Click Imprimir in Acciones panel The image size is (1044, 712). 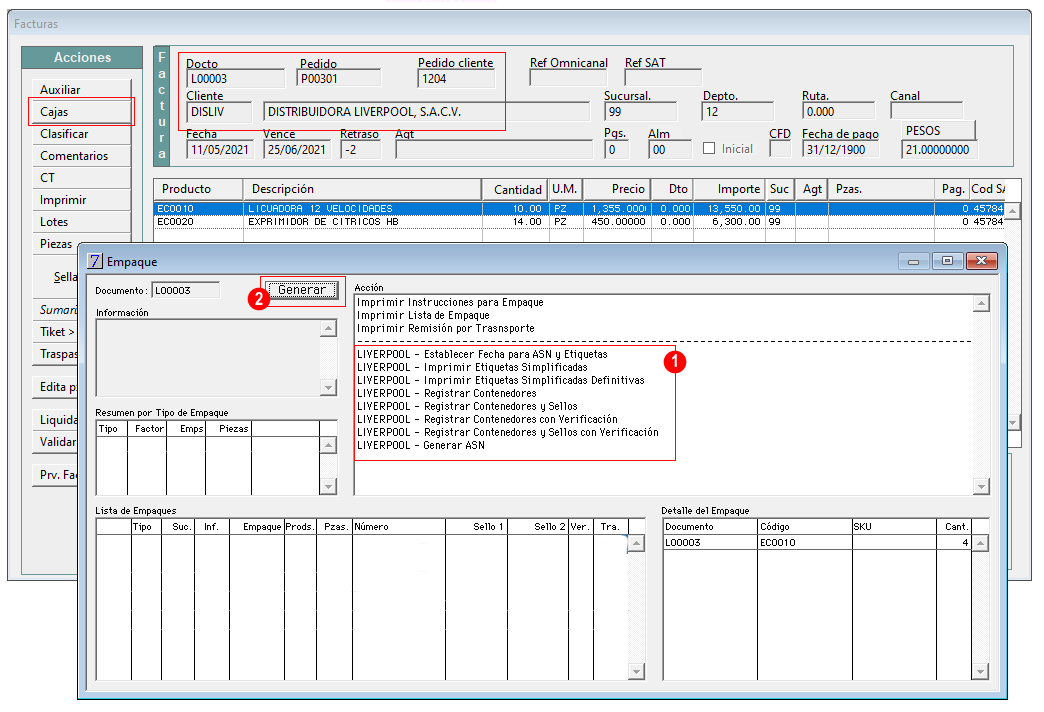(81, 199)
